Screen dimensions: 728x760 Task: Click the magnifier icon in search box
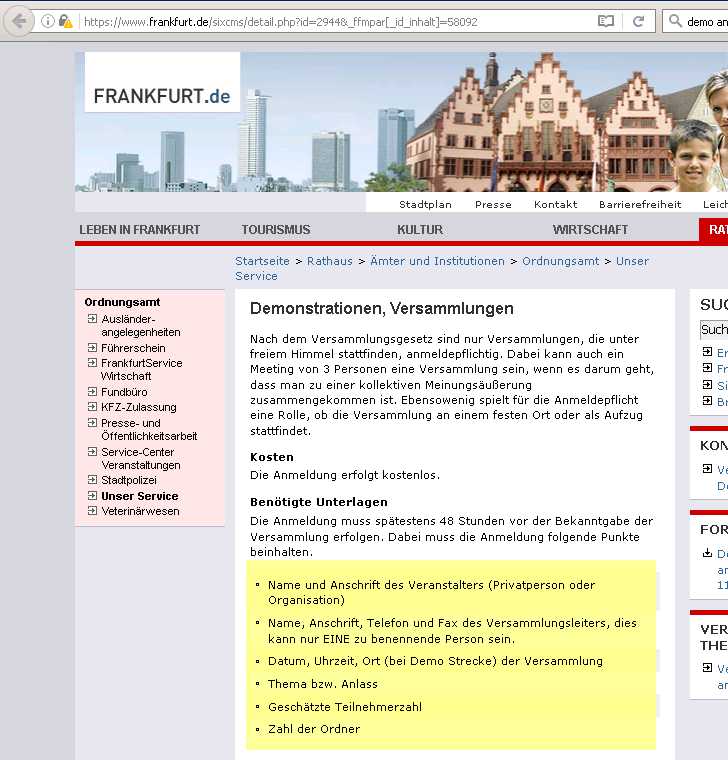[x=674, y=21]
